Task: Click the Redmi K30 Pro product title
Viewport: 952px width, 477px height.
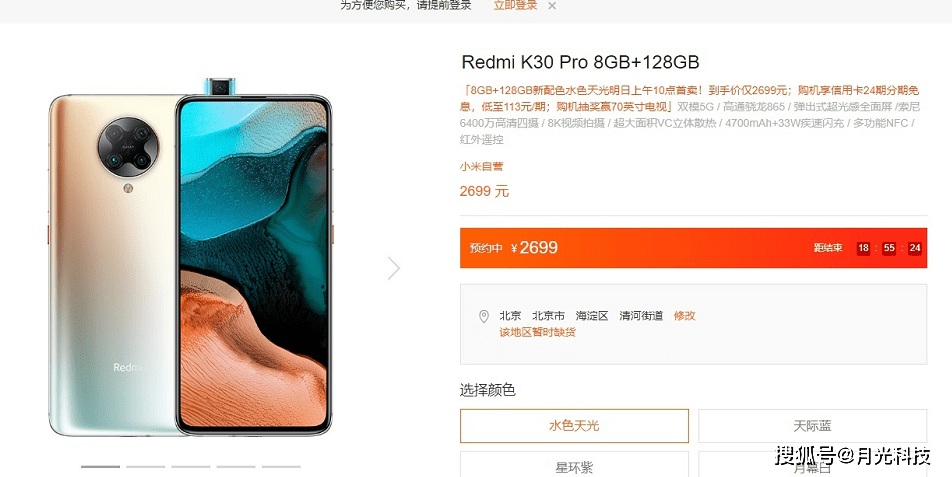Action: tap(580, 62)
